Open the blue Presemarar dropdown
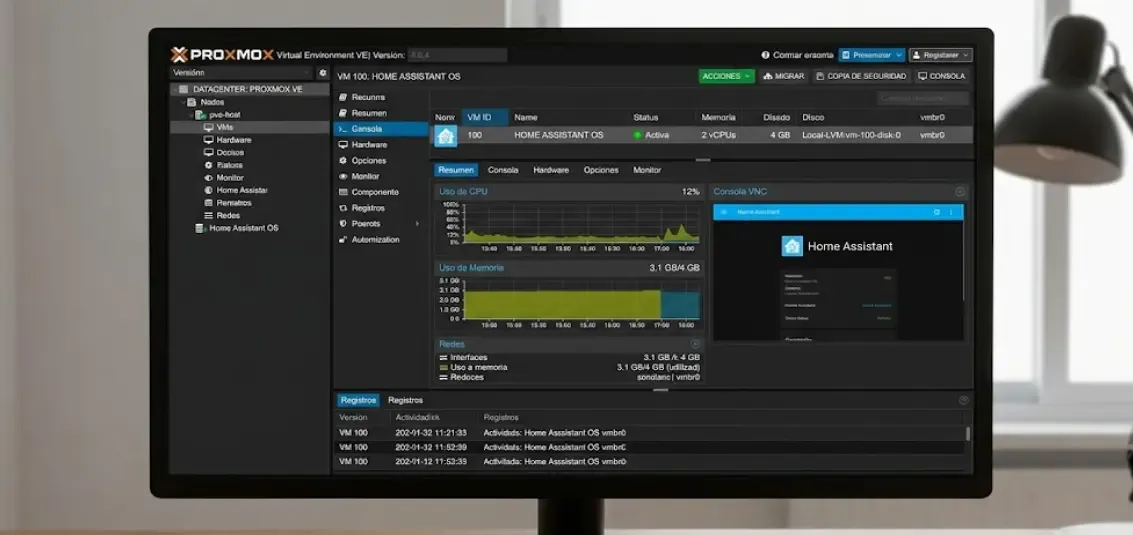1133x535 pixels. pyautogui.click(x=871, y=55)
